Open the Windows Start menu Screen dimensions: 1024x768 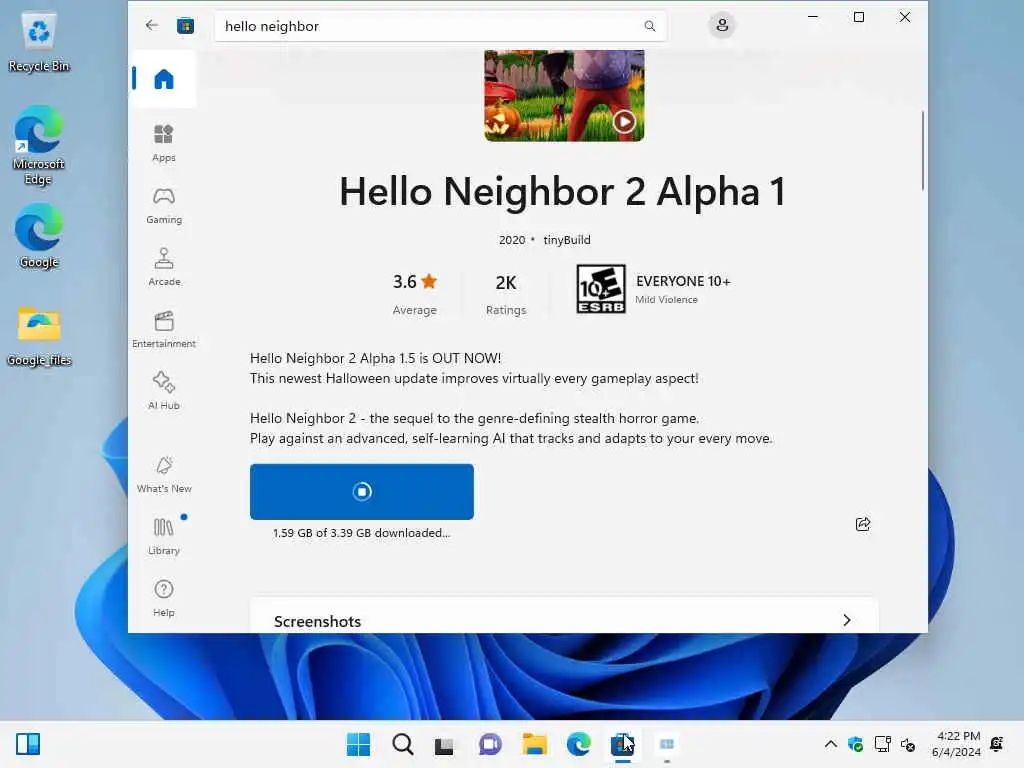tap(358, 744)
